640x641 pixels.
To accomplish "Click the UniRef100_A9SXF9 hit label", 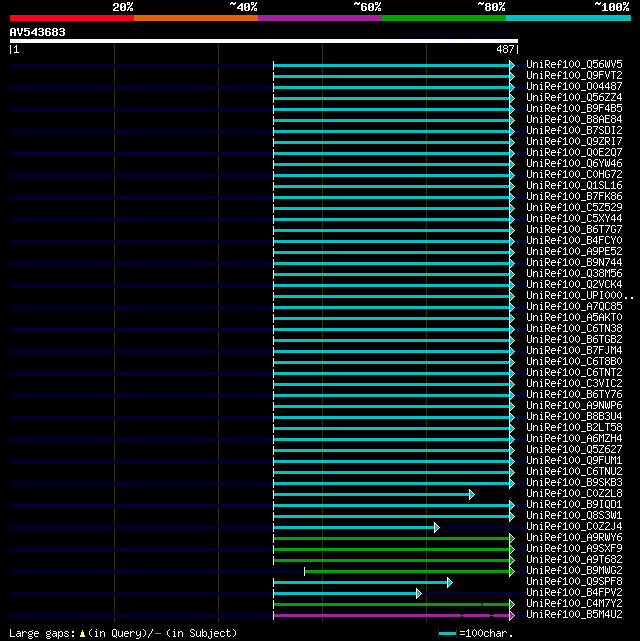I will pos(574,549).
